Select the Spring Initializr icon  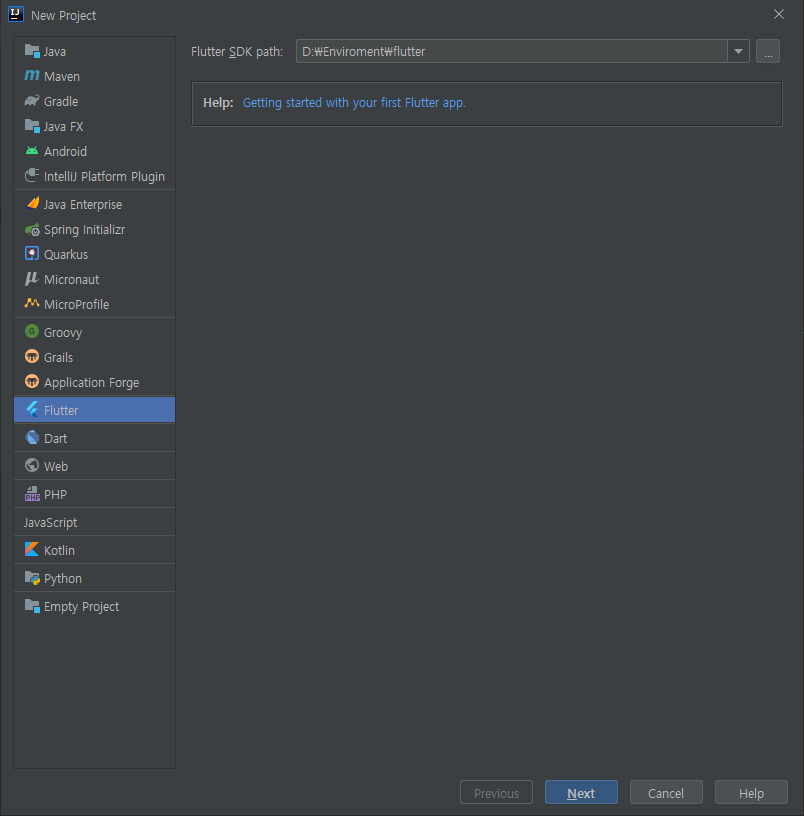click(x=32, y=229)
